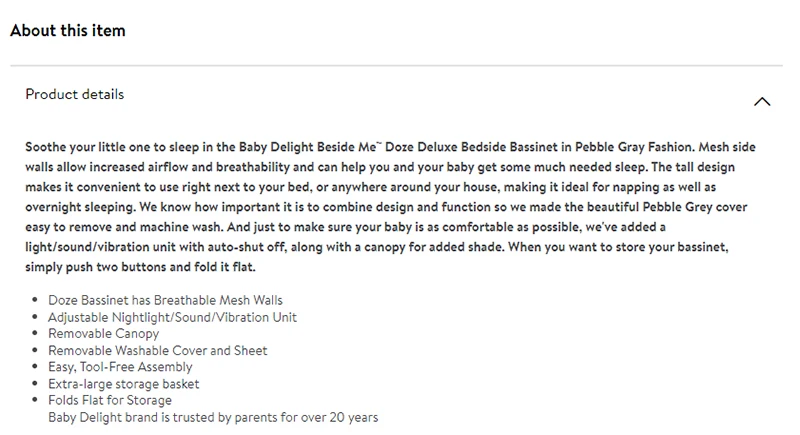The width and height of the screenshot is (800, 435).
Task: Click bullet dot beside "Doze Bassinet has Breathable"
Action: [36, 300]
